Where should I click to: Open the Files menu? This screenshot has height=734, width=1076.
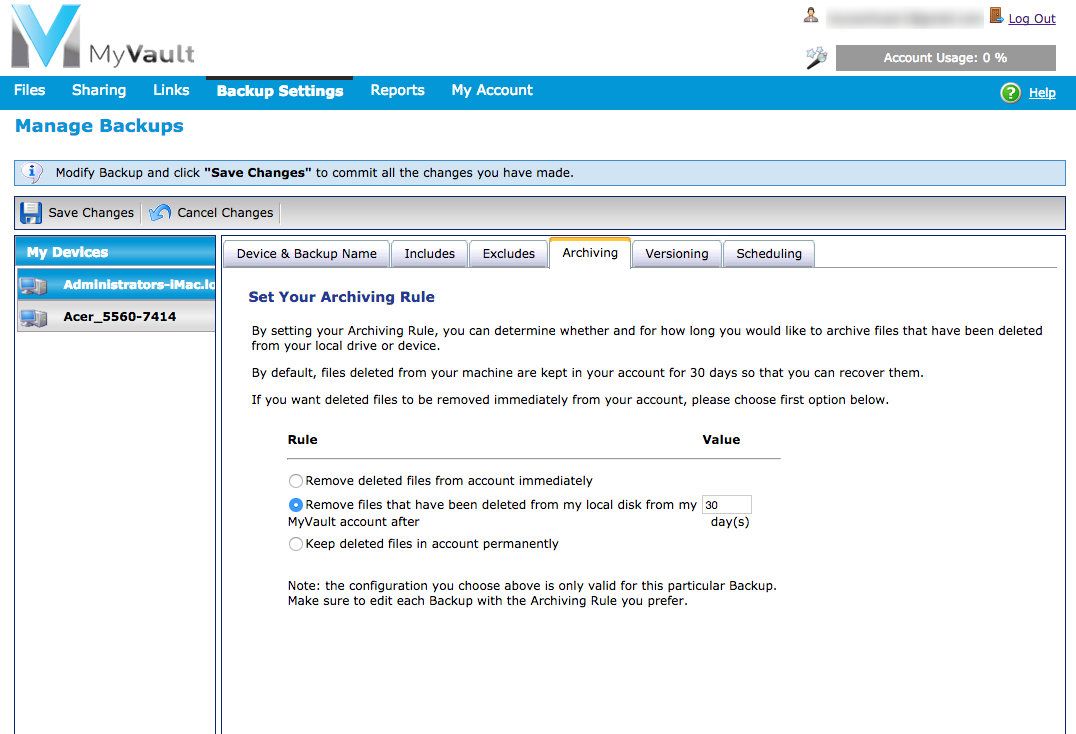[x=30, y=91]
